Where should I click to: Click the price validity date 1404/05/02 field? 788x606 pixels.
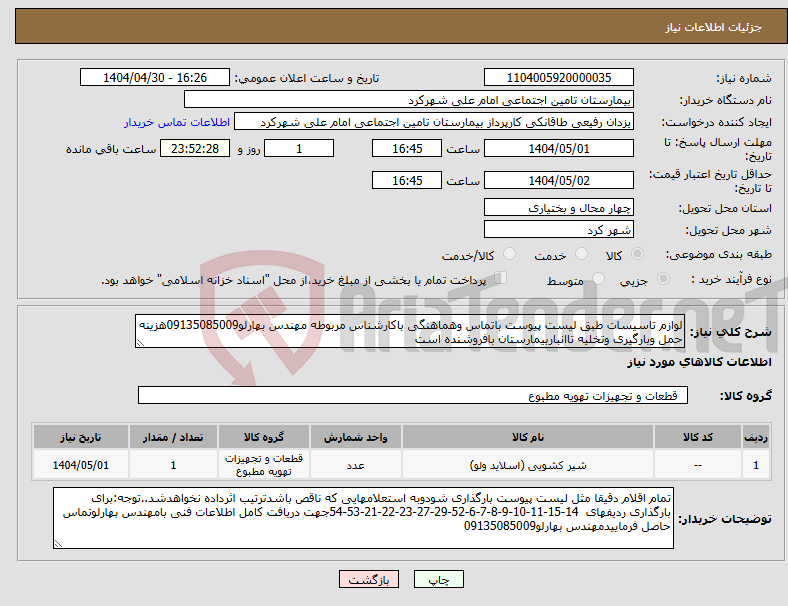click(x=558, y=180)
